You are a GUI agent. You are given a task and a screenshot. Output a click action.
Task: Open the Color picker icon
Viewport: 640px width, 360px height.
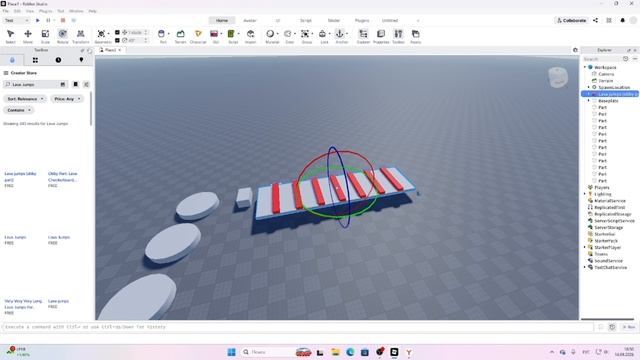288,34
